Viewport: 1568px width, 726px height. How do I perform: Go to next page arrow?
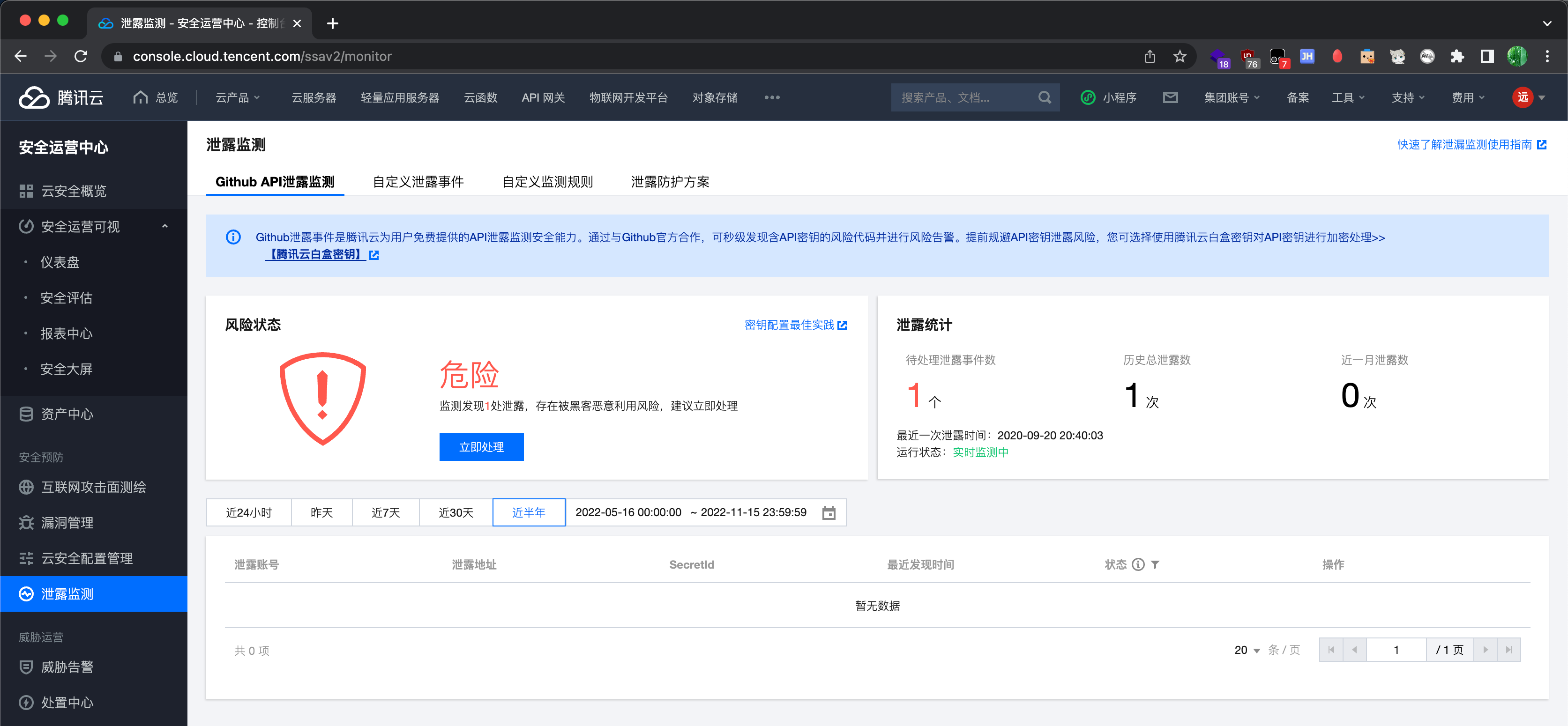coord(1485,649)
